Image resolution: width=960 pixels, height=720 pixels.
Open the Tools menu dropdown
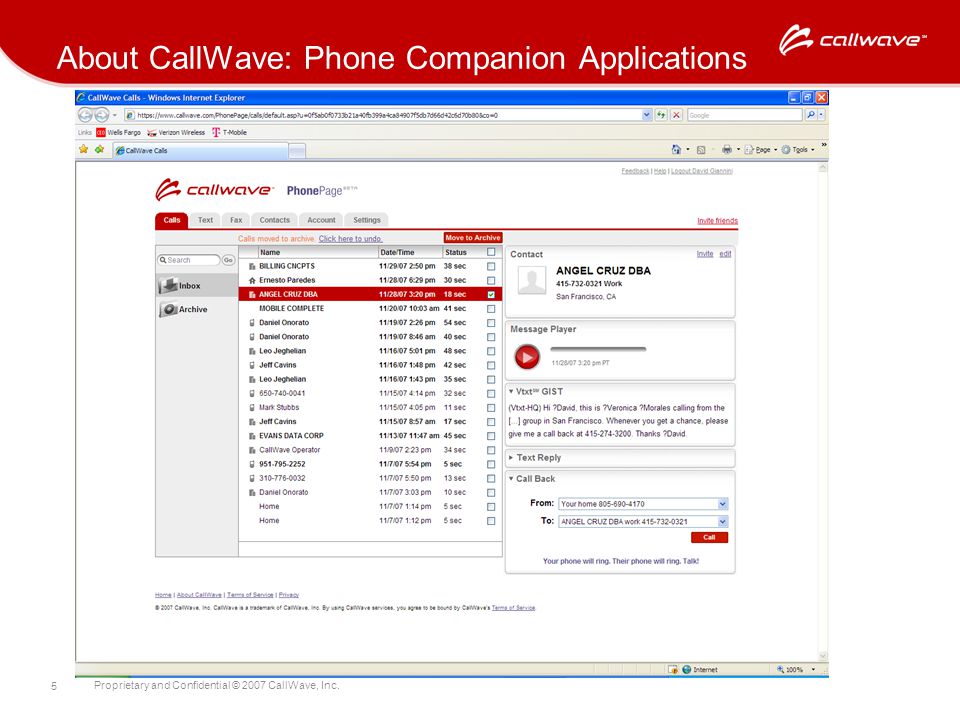[798, 149]
